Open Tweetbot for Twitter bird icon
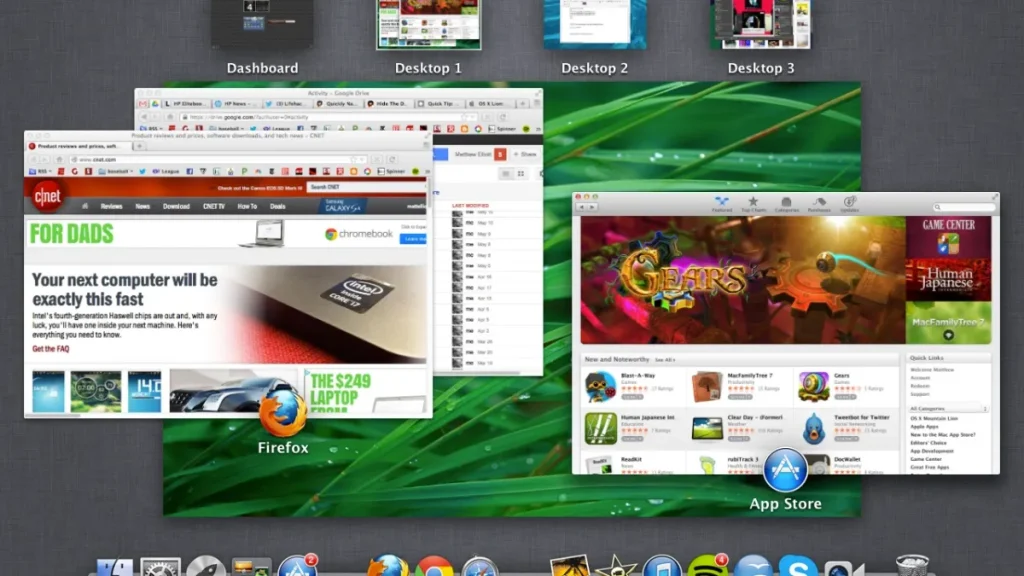 tap(813, 428)
